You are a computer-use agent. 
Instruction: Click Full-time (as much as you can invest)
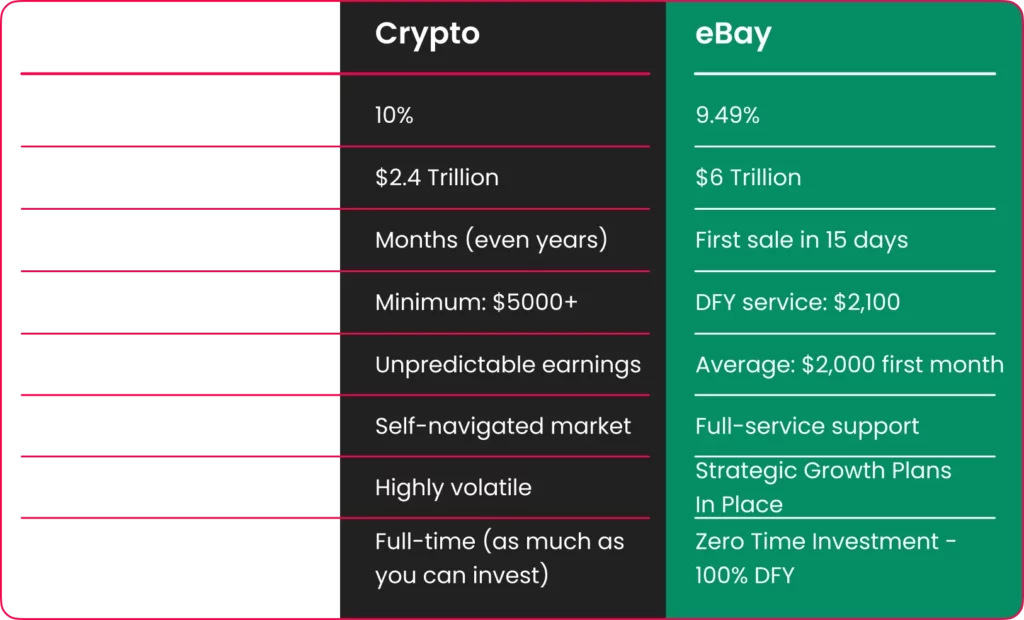500,559
